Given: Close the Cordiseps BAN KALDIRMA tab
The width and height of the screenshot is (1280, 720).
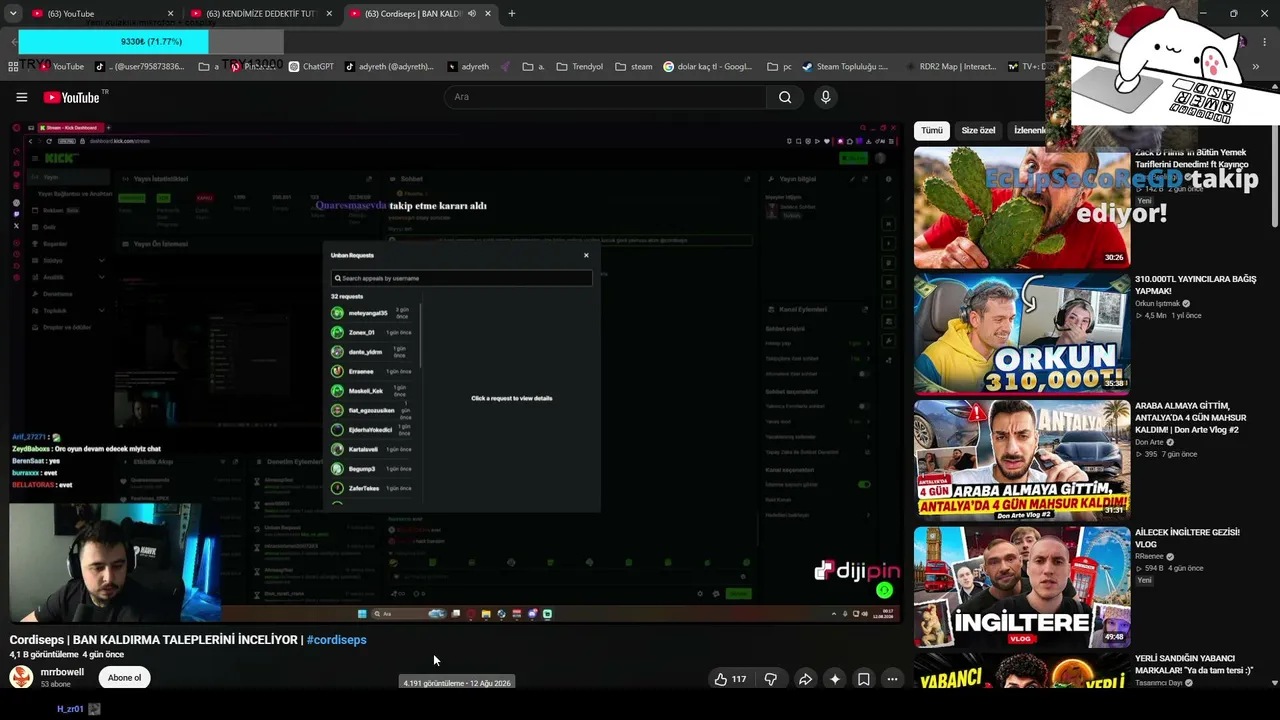Looking at the screenshot, I should pyautogui.click(x=488, y=14).
